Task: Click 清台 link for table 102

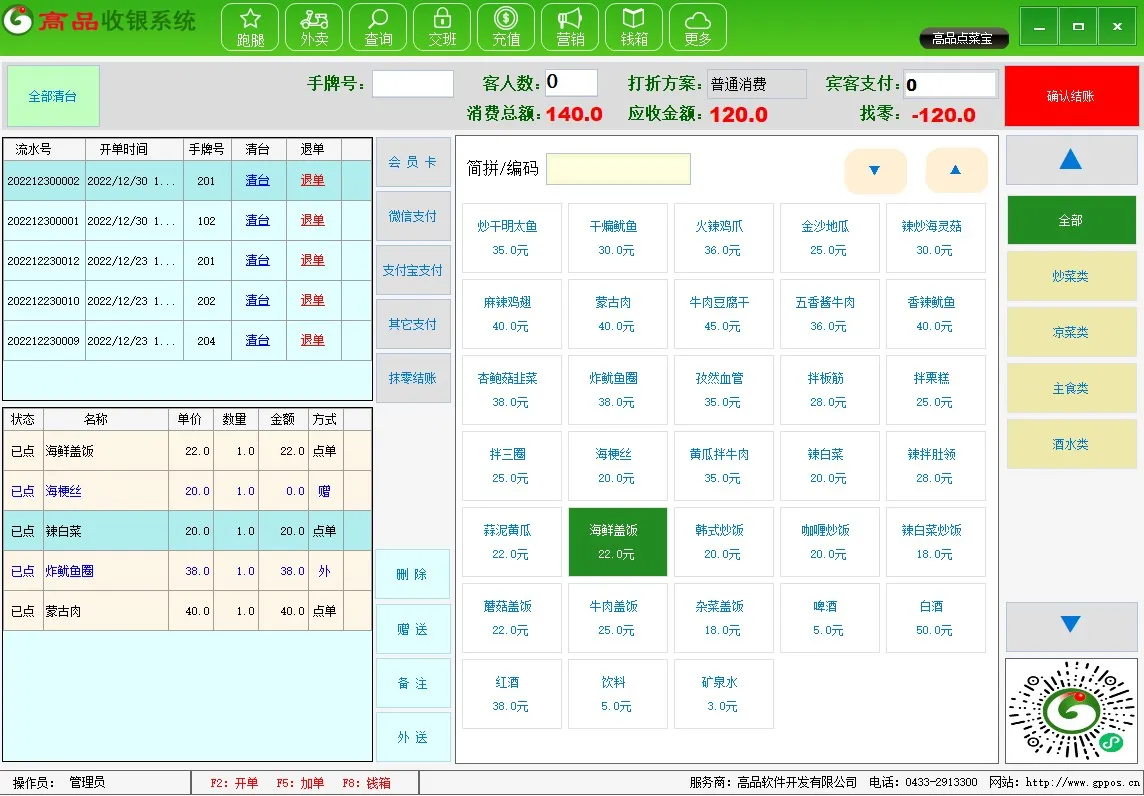Action: [257, 221]
